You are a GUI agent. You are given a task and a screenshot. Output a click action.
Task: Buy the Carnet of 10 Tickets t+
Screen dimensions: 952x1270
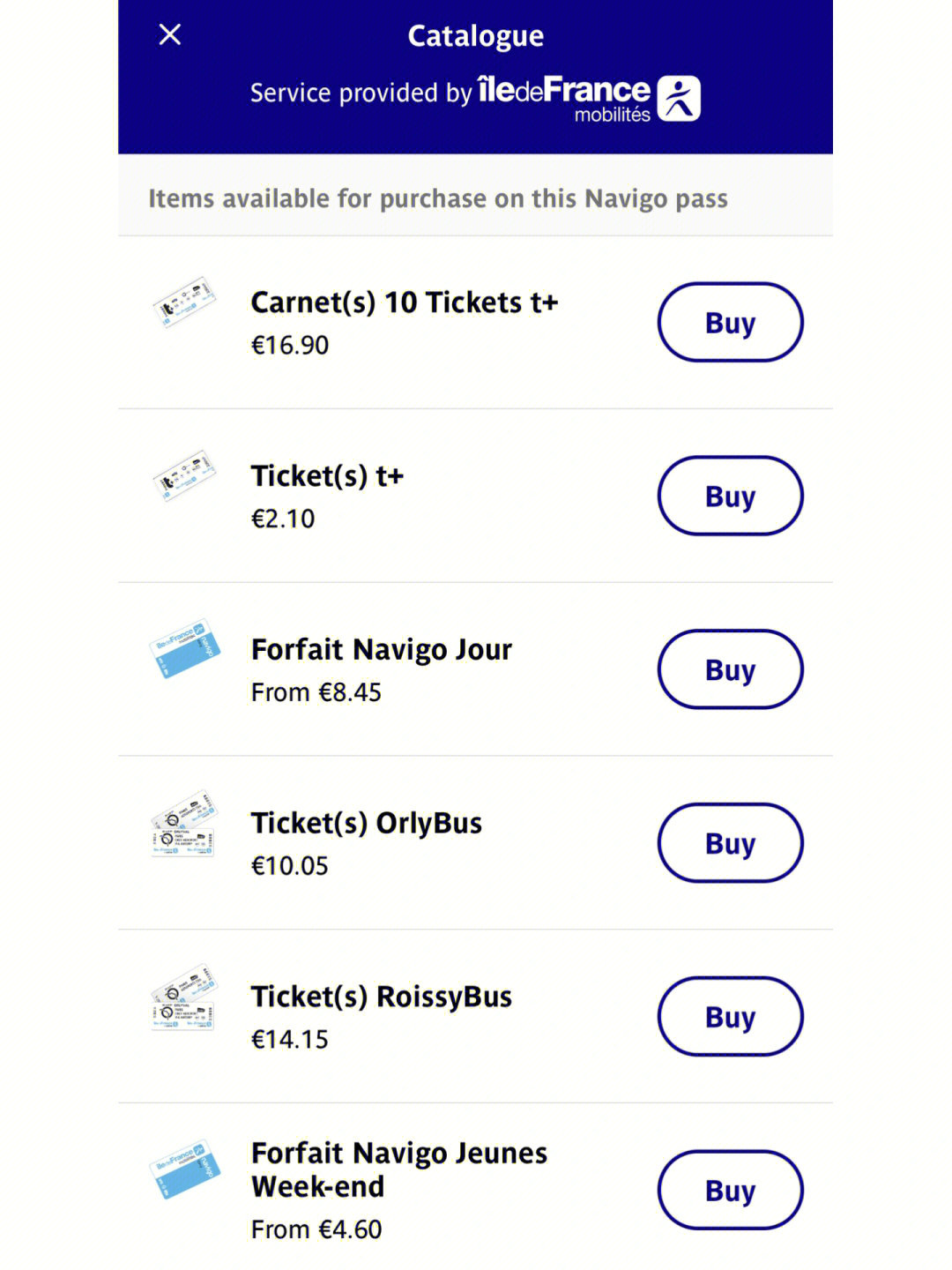coord(730,322)
